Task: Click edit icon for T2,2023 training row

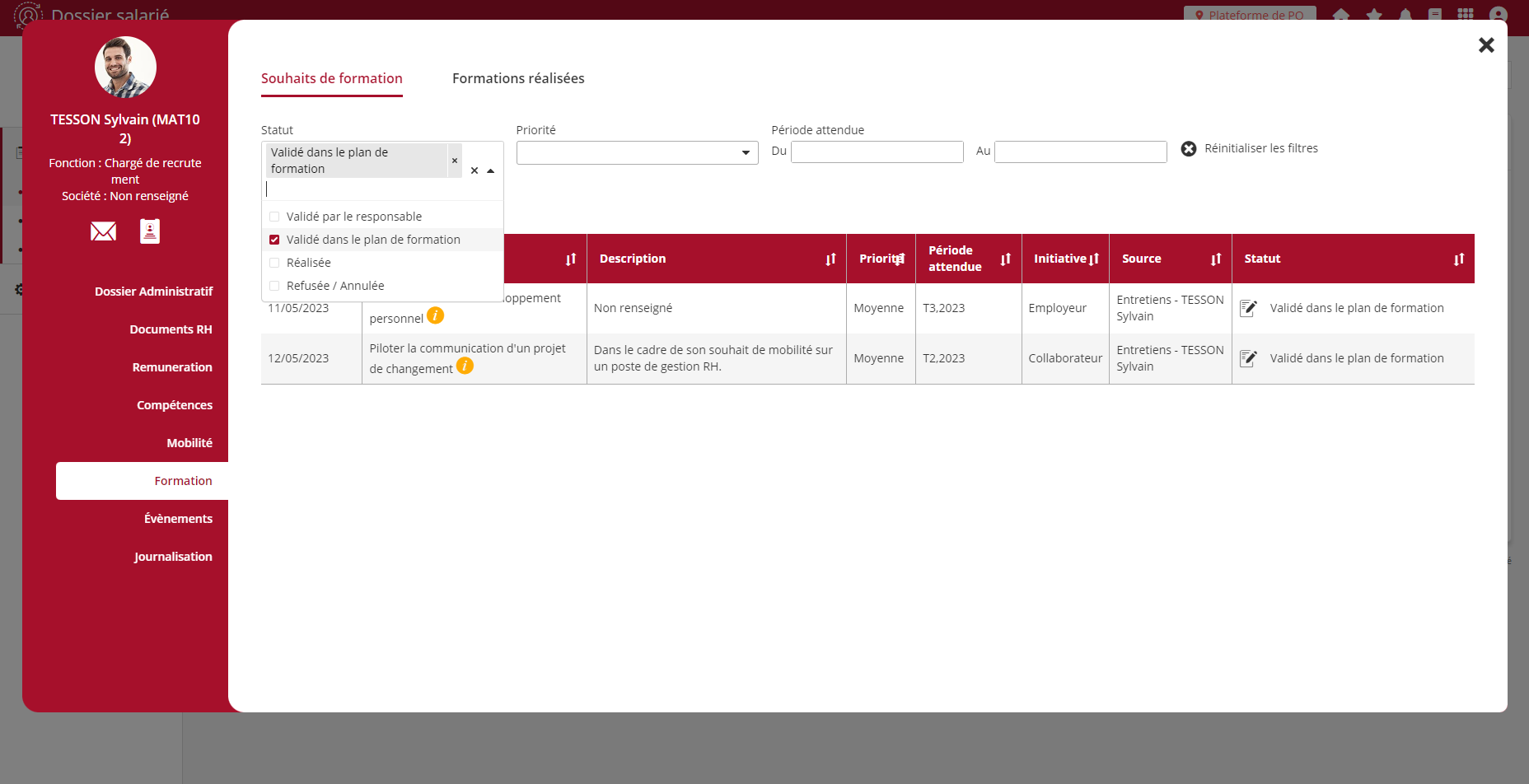Action: coord(1248,358)
